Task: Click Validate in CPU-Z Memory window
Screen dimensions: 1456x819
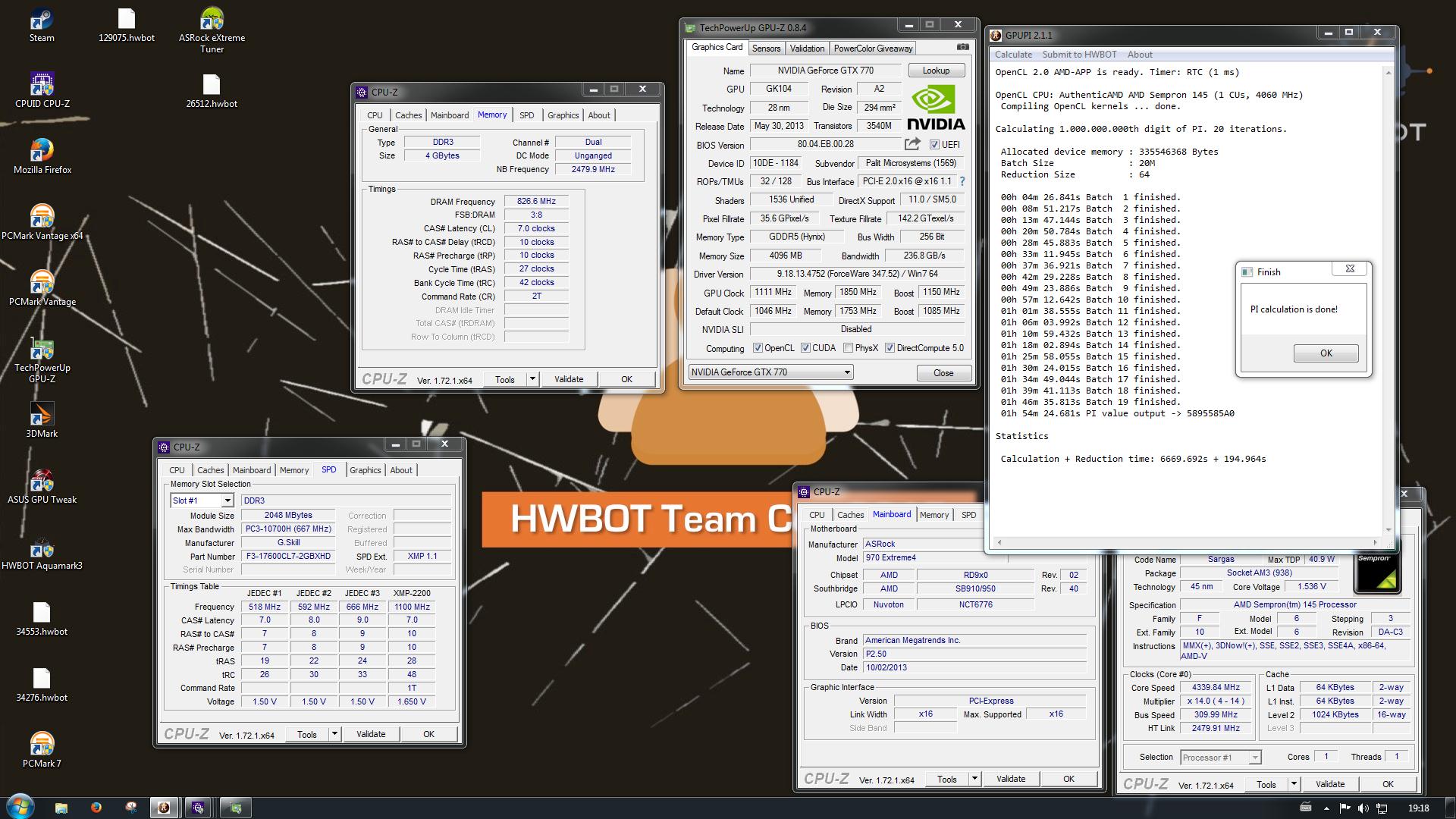Action: pyautogui.click(x=569, y=379)
